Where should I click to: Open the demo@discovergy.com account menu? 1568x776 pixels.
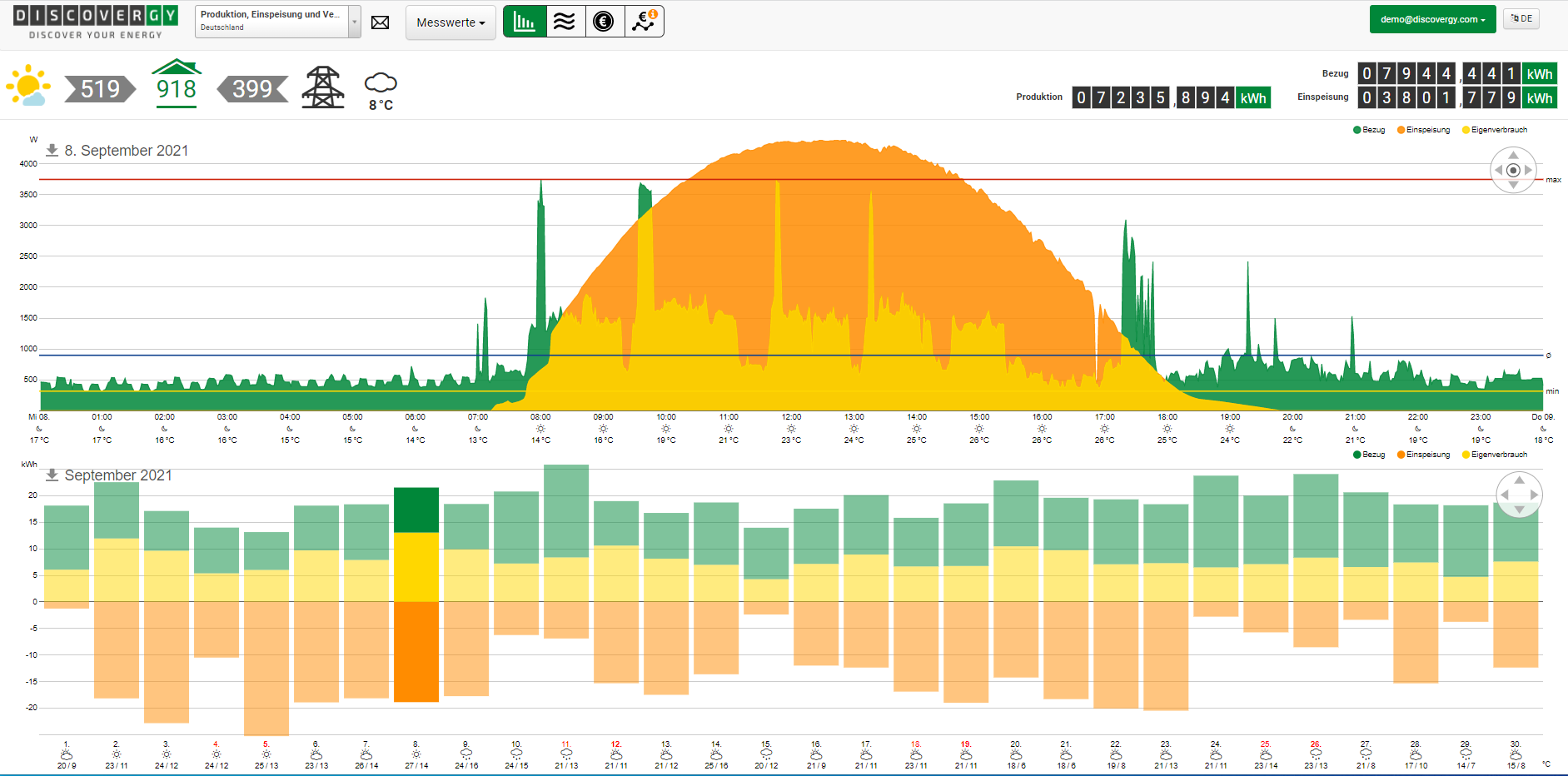(x=1432, y=19)
